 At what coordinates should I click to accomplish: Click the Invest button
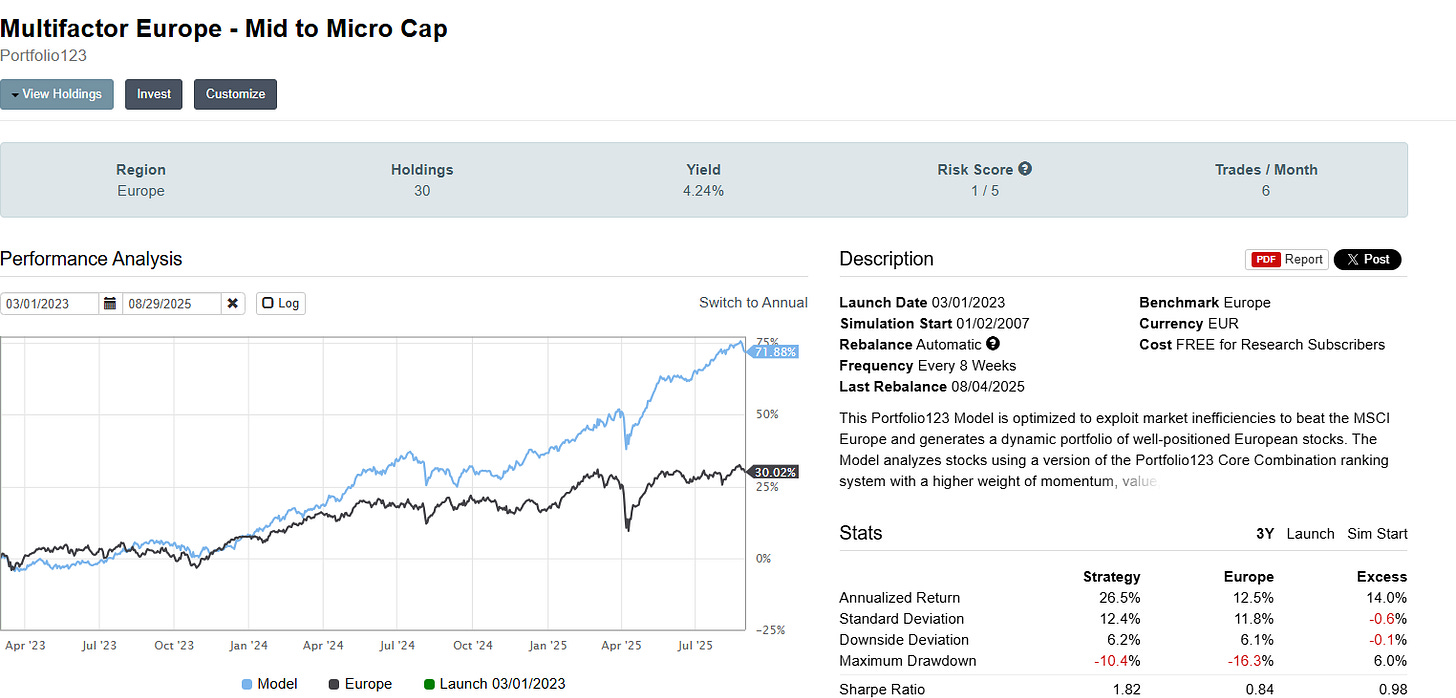click(154, 94)
